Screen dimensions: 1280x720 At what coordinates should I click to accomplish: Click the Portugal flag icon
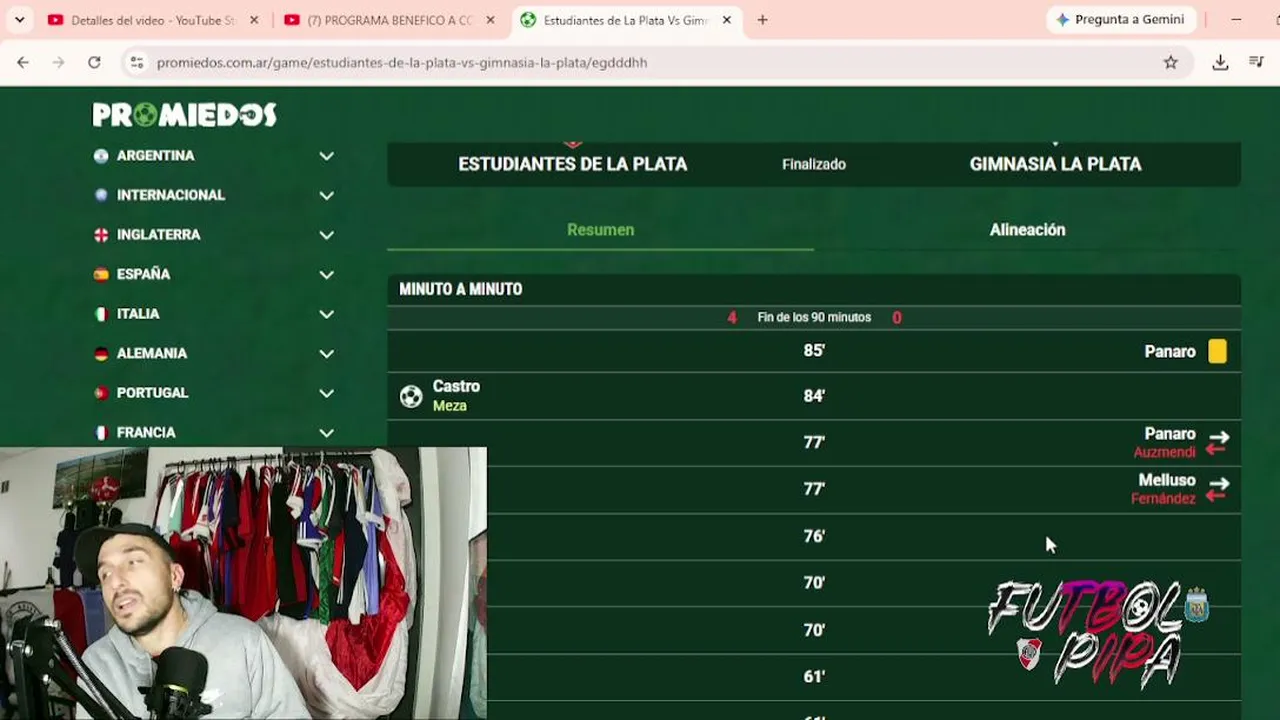(x=101, y=393)
